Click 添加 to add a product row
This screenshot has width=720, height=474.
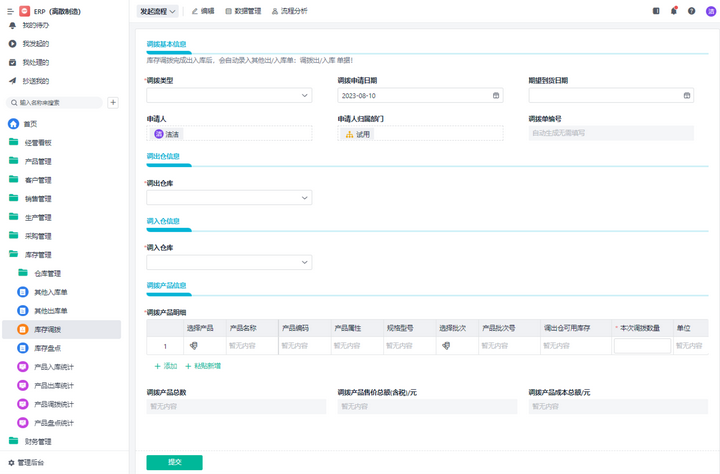click(x=166, y=366)
